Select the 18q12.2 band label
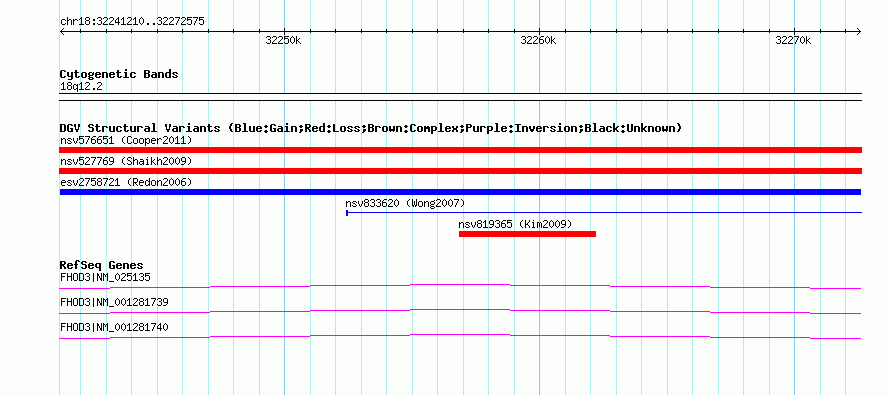This screenshot has width=890, height=395. tap(81, 87)
